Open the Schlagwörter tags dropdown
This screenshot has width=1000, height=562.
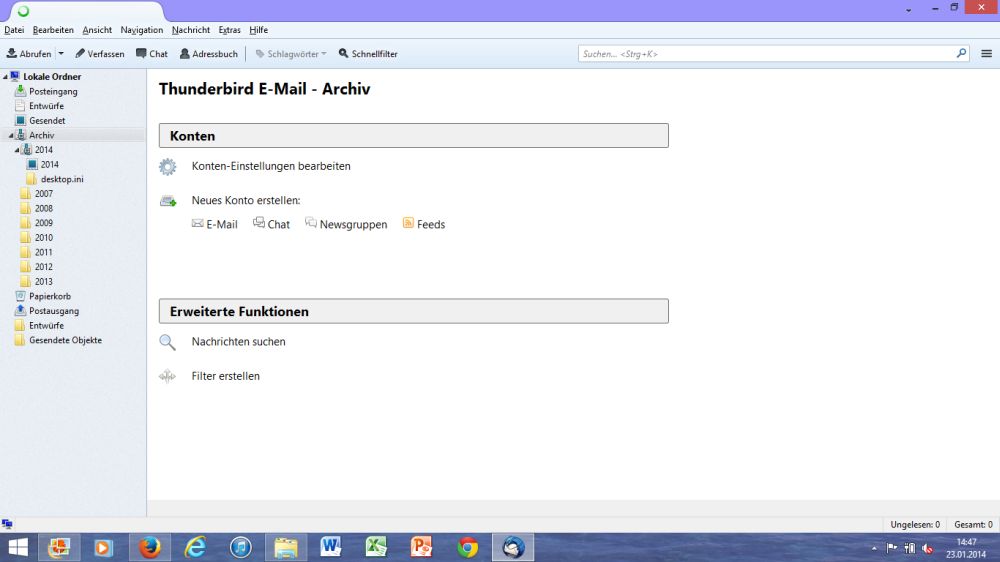(x=291, y=54)
